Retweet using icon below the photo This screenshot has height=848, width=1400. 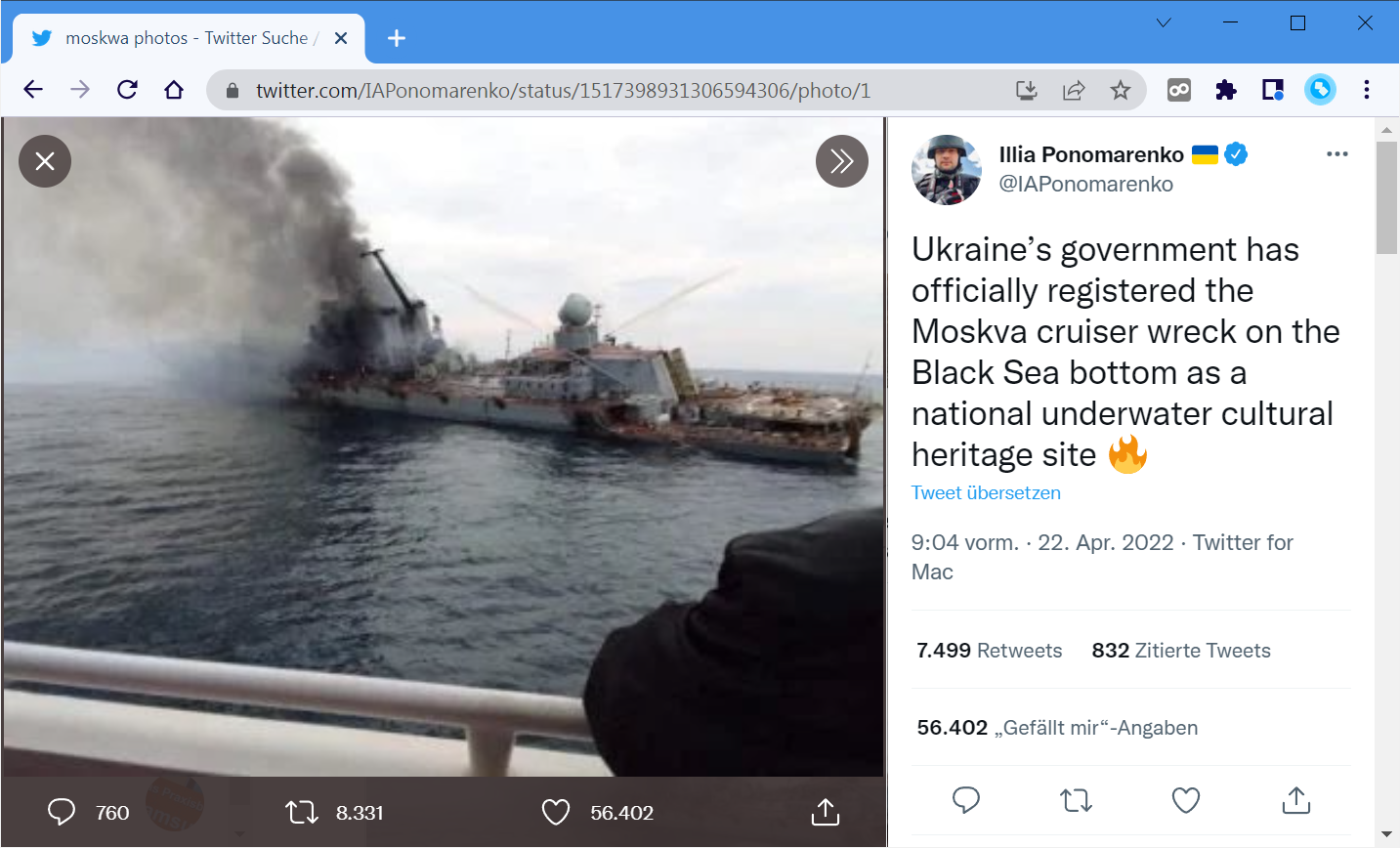tap(301, 812)
